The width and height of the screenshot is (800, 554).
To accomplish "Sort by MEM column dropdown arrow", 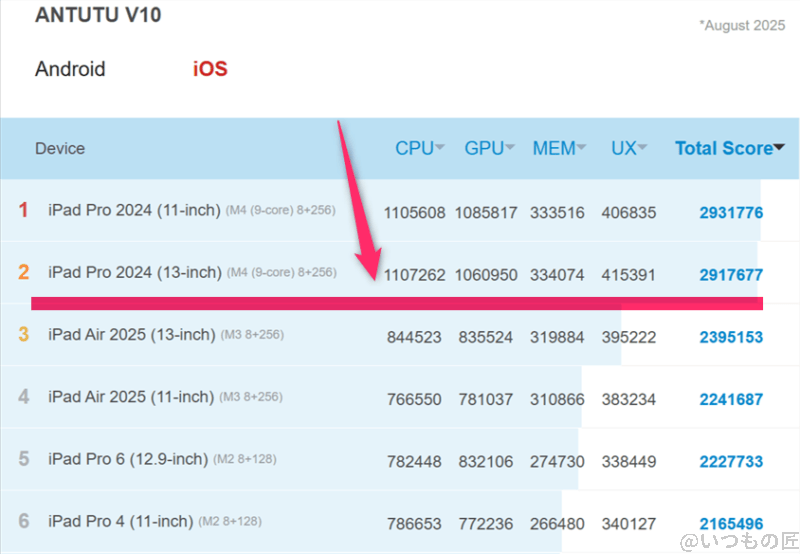I will (x=582, y=148).
